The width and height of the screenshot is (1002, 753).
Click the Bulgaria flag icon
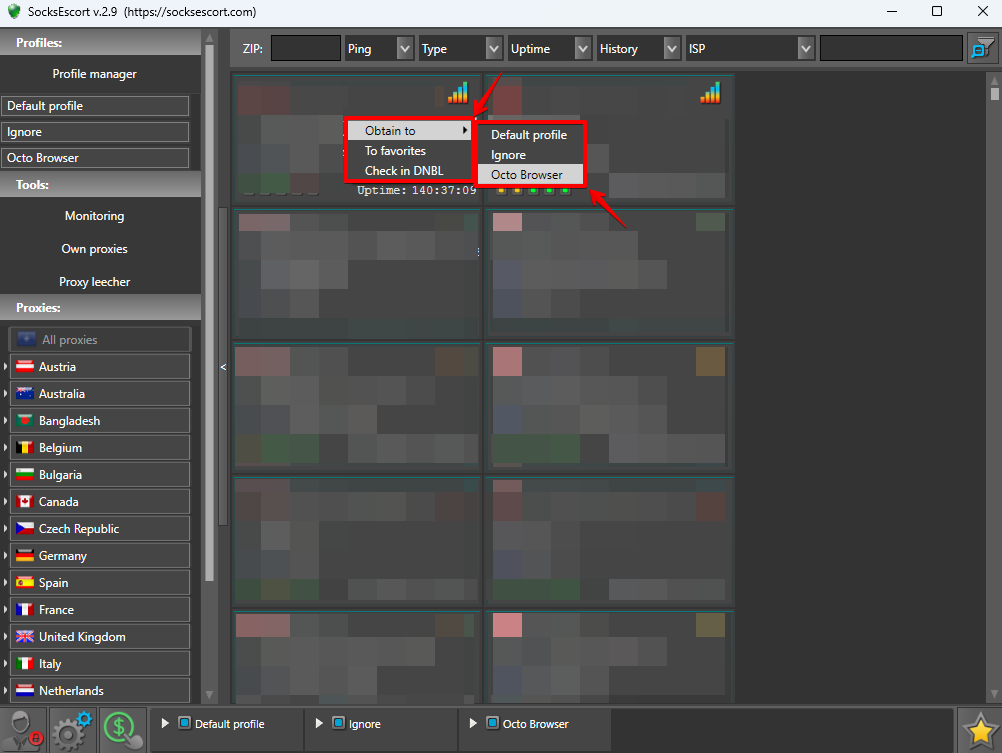pyautogui.click(x=25, y=474)
